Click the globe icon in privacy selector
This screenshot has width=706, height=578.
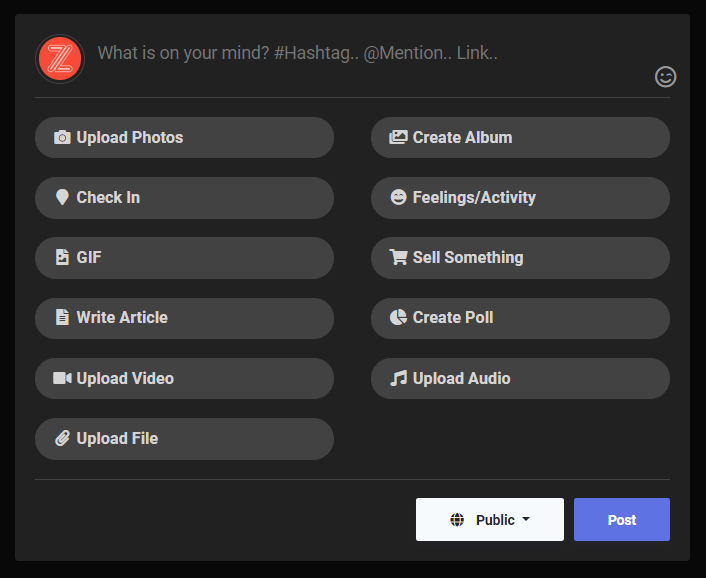(458, 520)
